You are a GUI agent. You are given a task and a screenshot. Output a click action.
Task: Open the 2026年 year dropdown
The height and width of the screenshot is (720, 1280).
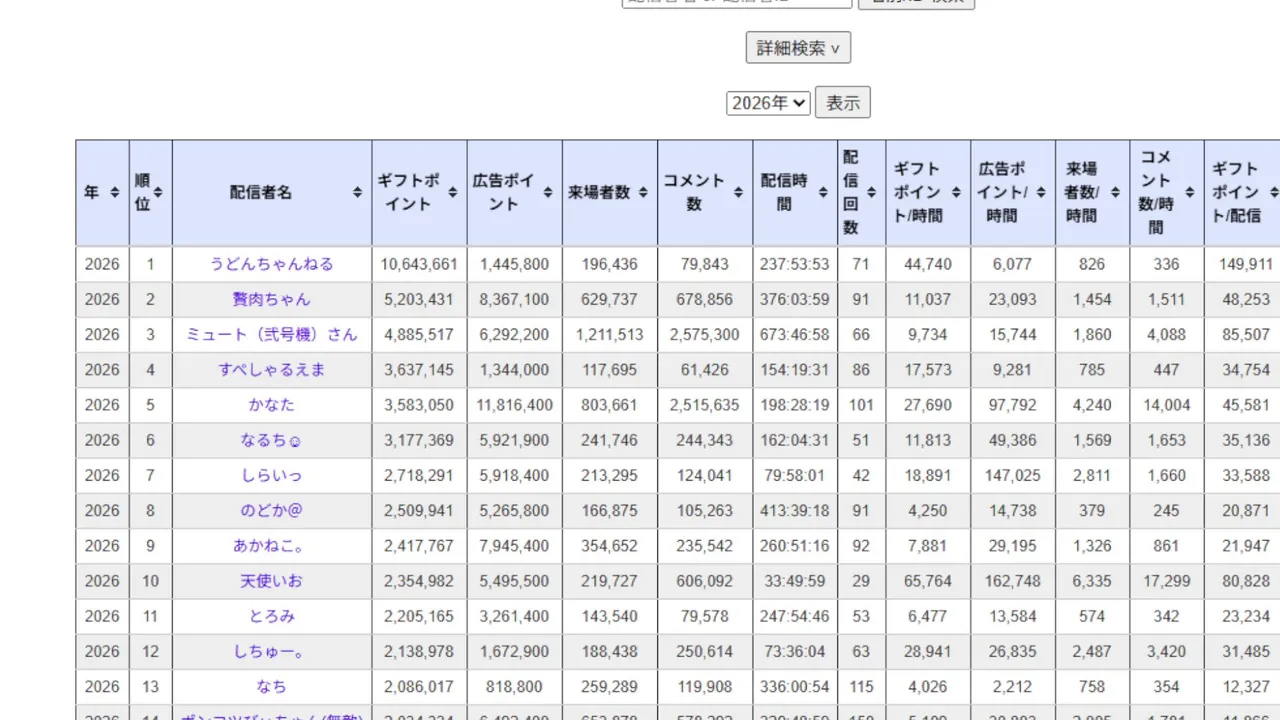[x=768, y=103]
